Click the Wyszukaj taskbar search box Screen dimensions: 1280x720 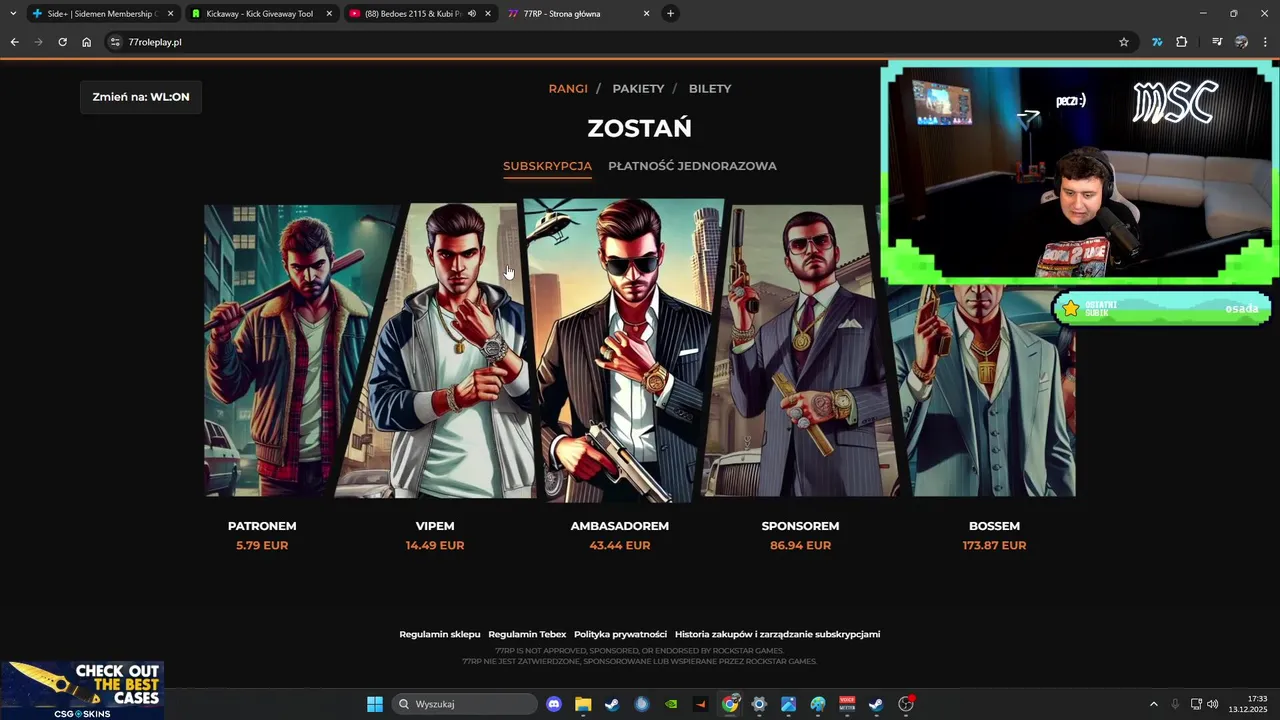click(465, 704)
